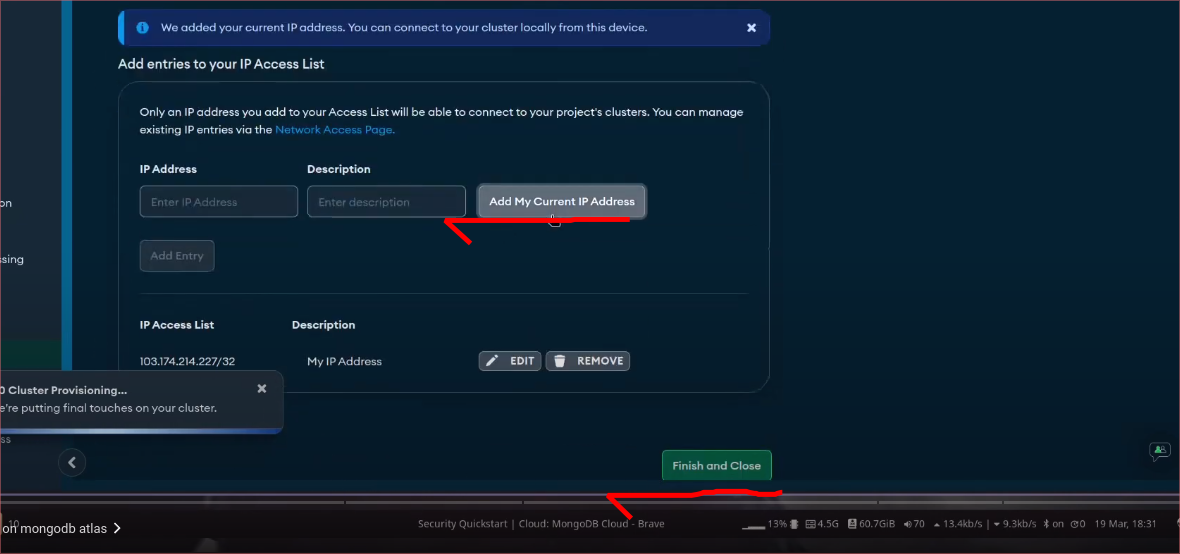Open the chat support icon at right edge
Viewport: 1180px width, 554px height.
(x=1160, y=451)
